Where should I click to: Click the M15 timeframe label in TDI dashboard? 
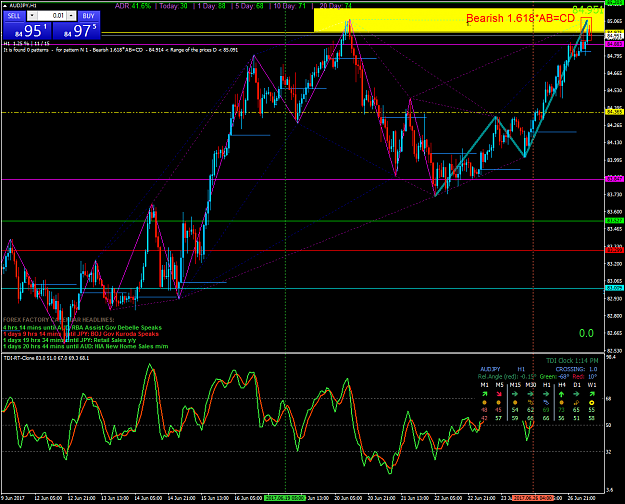[x=515, y=385]
